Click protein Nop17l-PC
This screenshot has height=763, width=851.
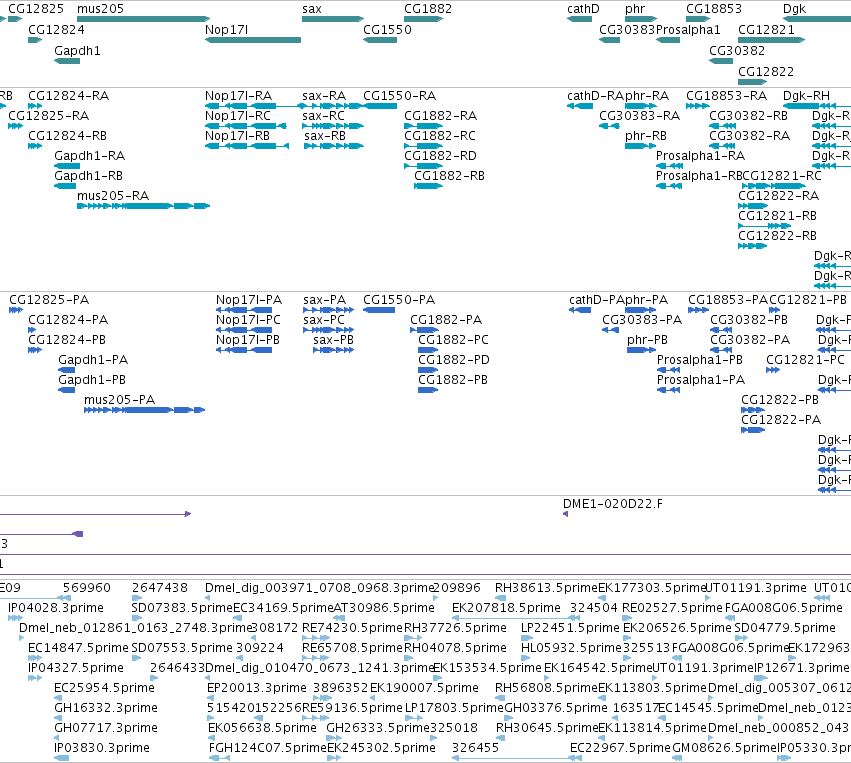pos(248,320)
